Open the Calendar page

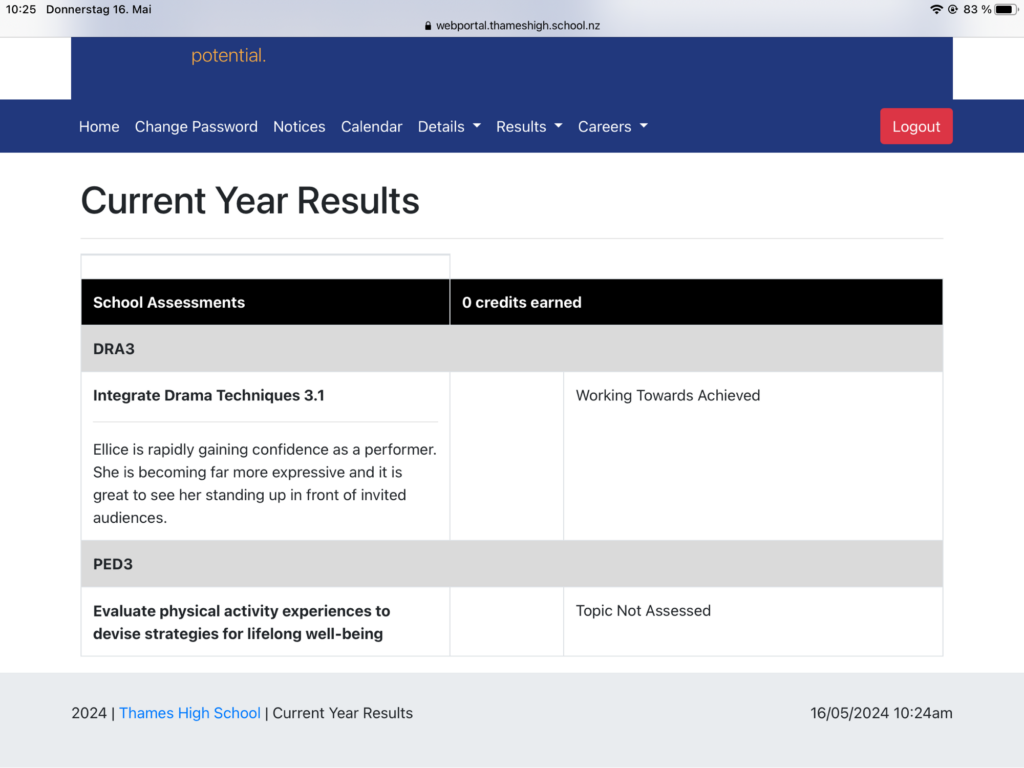tap(371, 127)
